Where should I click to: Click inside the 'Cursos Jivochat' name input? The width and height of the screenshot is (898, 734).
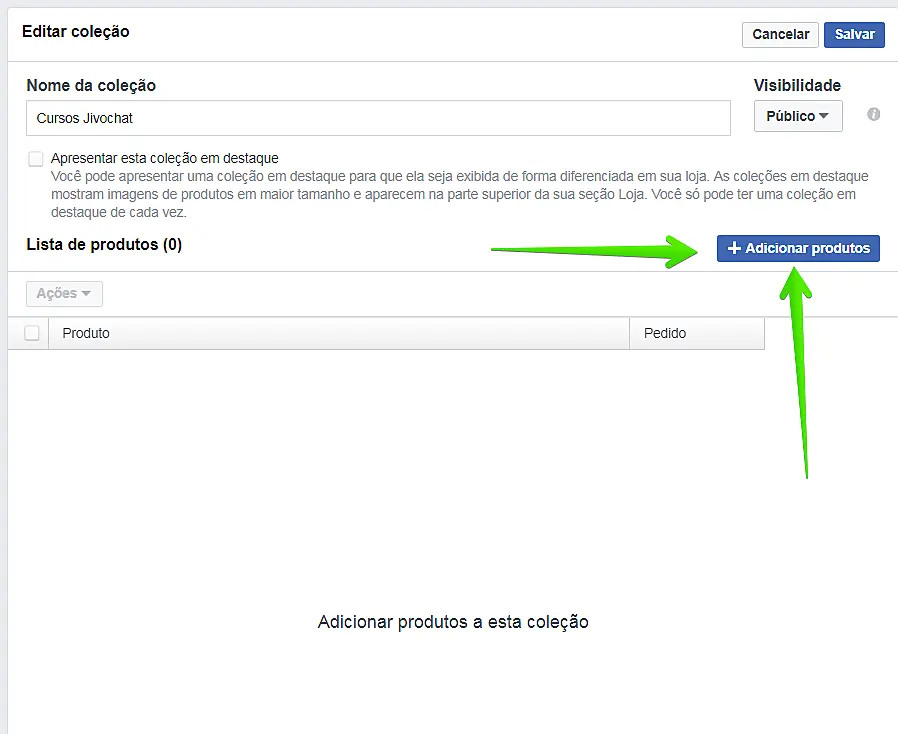pos(378,118)
